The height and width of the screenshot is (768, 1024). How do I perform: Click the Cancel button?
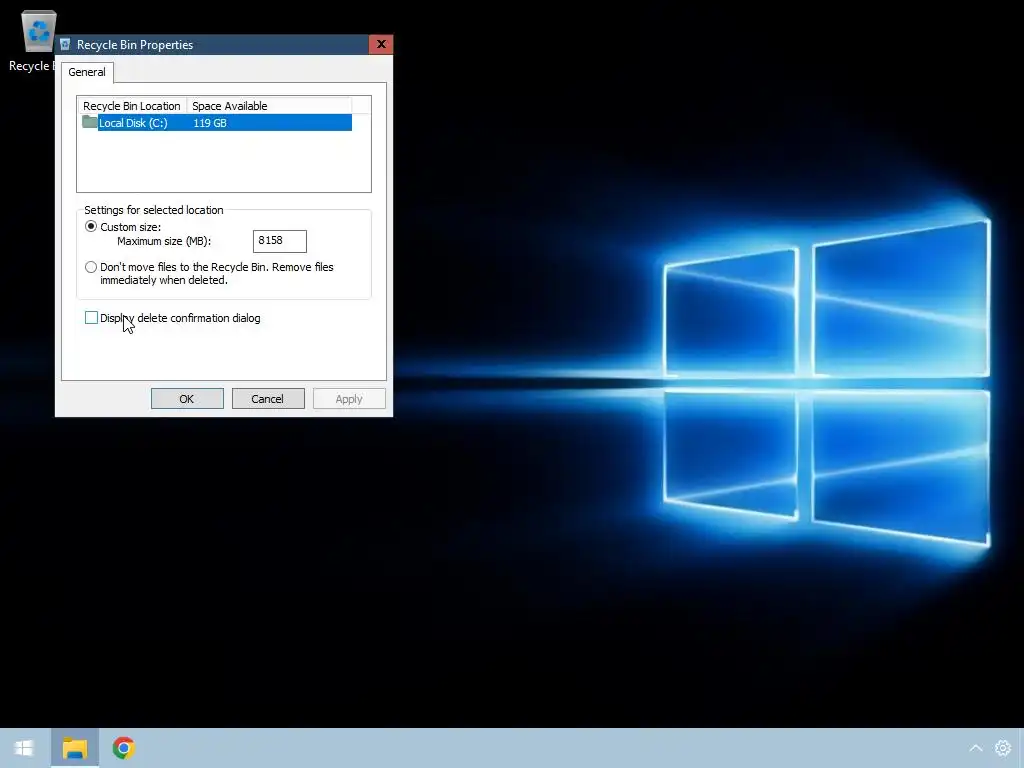click(268, 399)
